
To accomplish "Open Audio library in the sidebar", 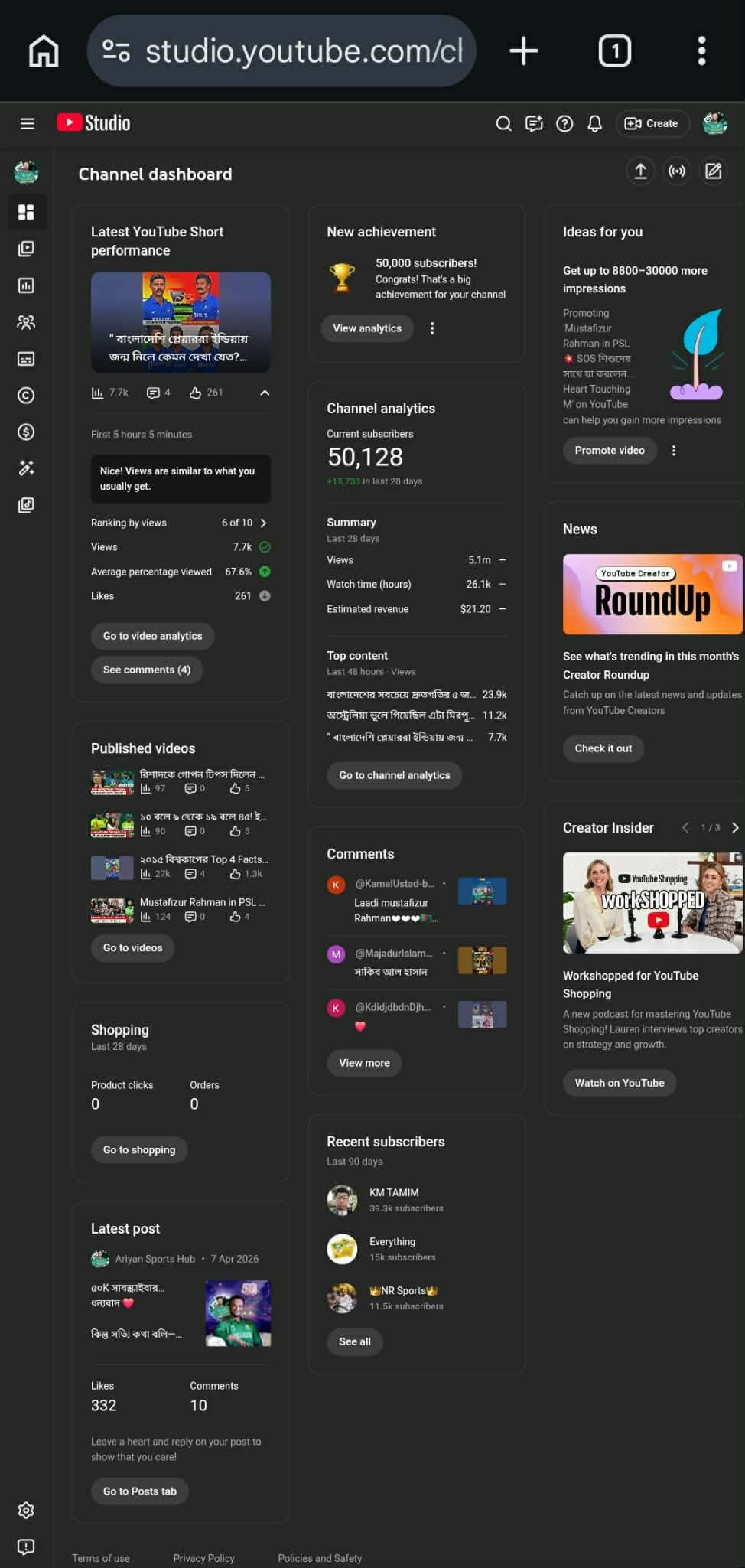I will click(27, 505).
